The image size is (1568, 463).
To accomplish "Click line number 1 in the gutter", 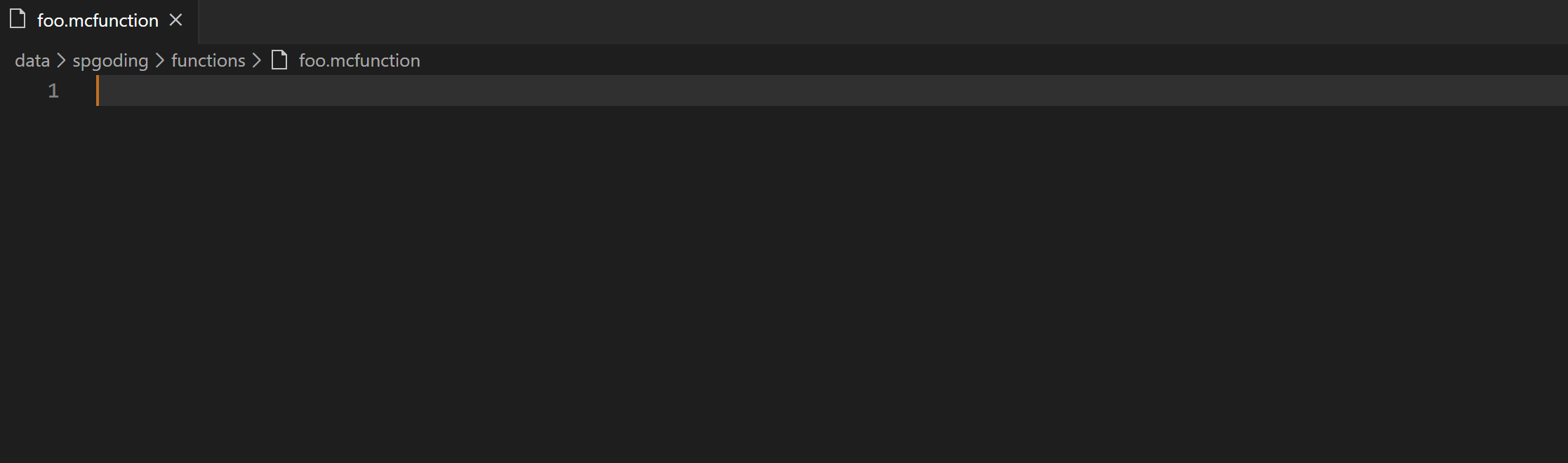I will 53,90.
